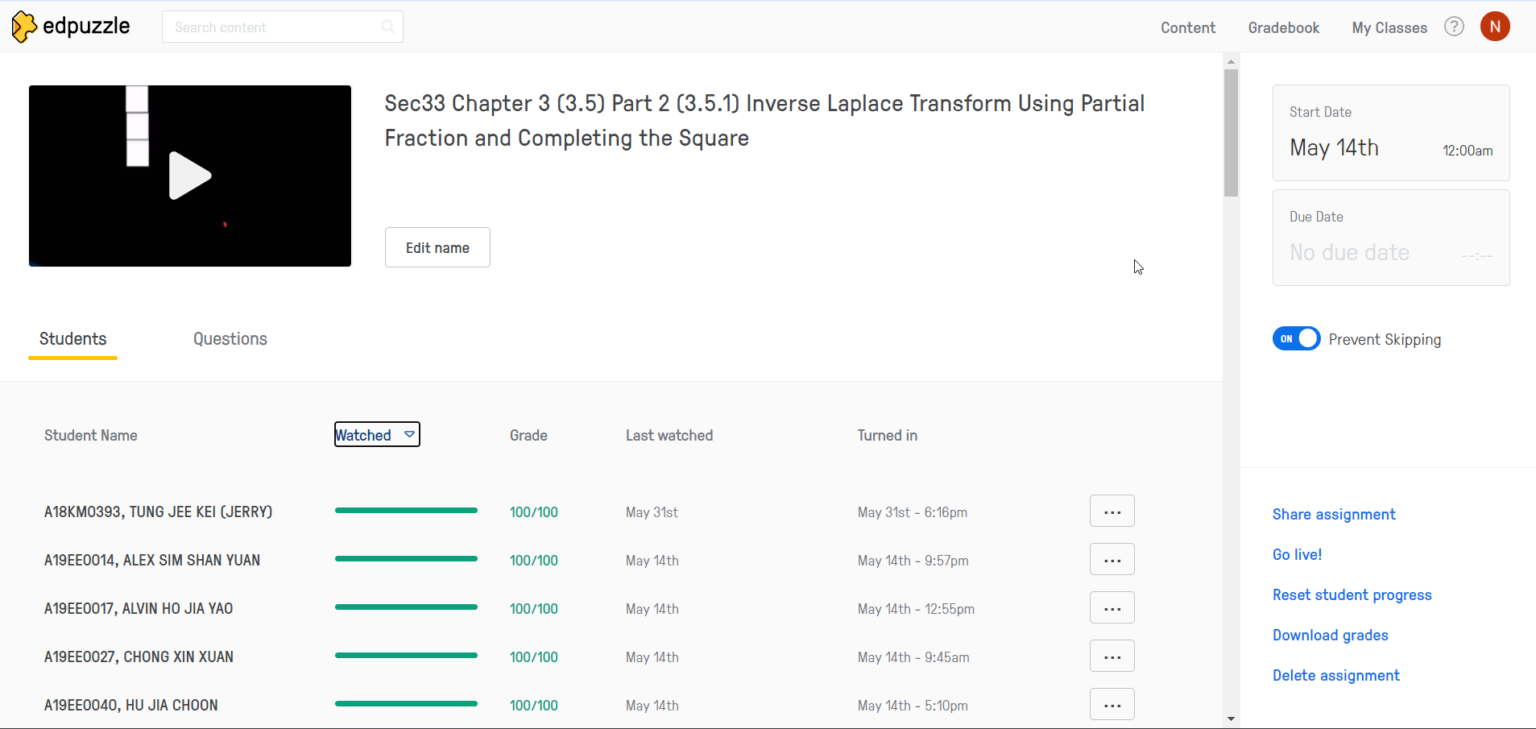Set a due date in Due Date box
The image size is (1536, 729).
pyautogui.click(x=1390, y=238)
